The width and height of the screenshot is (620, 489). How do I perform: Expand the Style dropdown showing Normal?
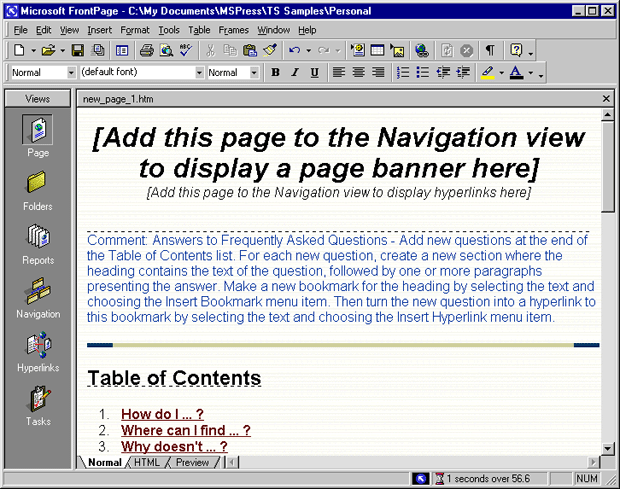(71, 73)
